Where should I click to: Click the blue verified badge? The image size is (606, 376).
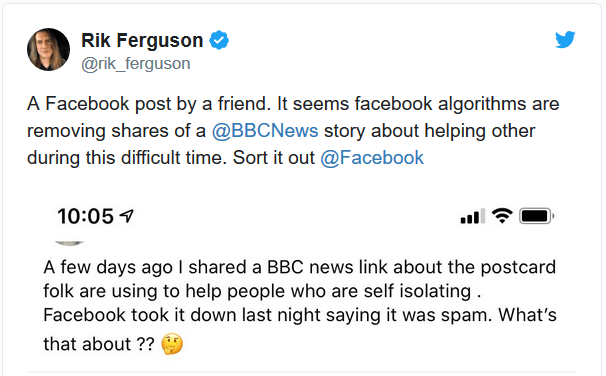[219, 40]
